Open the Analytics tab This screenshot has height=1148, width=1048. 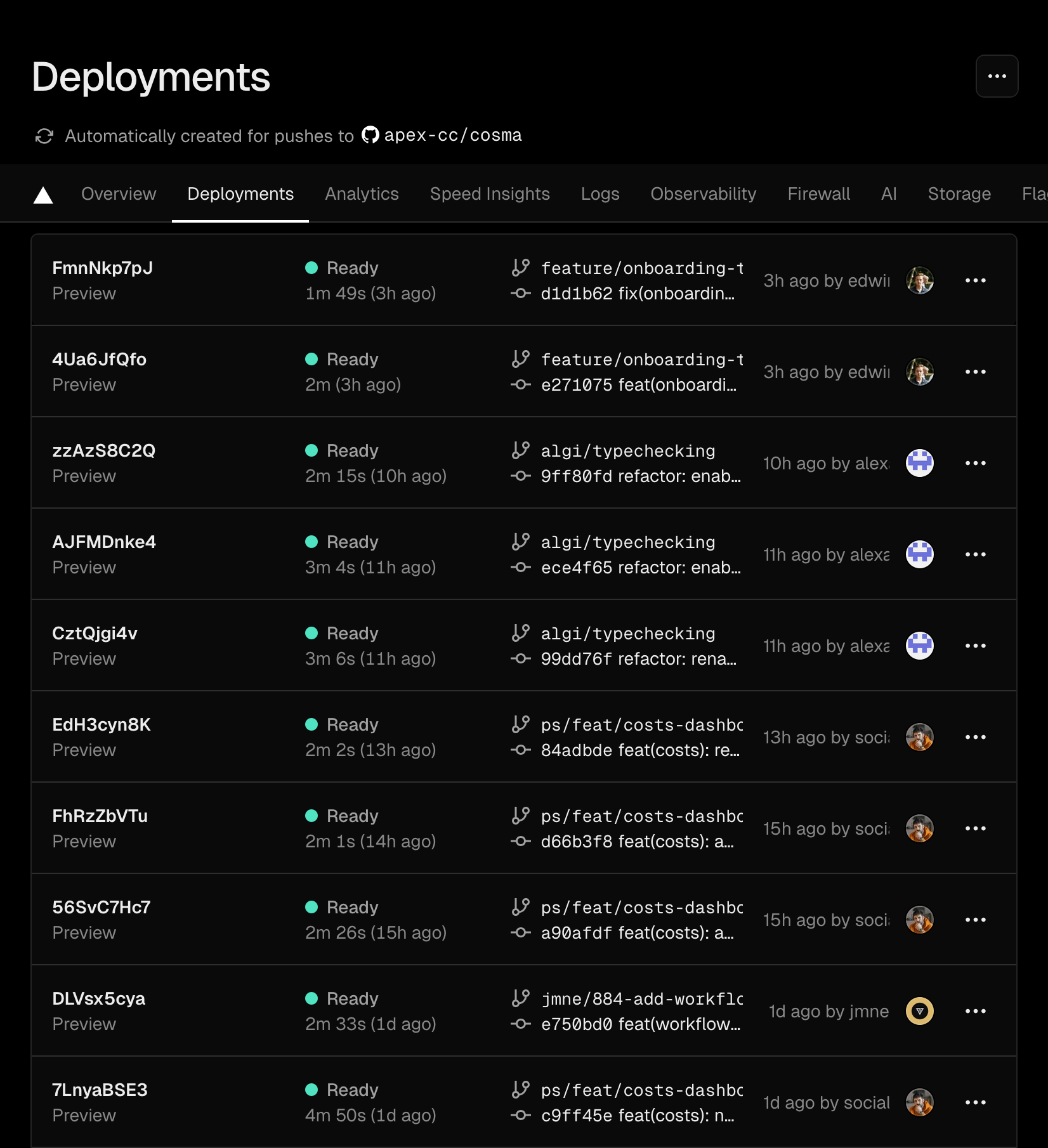tap(362, 194)
